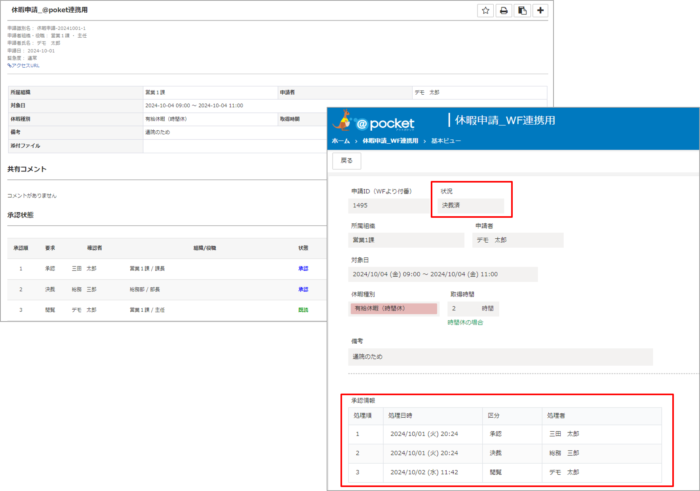700x491 pixels.
Task: Open the アクセスURL link
Action: coord(23,66)
